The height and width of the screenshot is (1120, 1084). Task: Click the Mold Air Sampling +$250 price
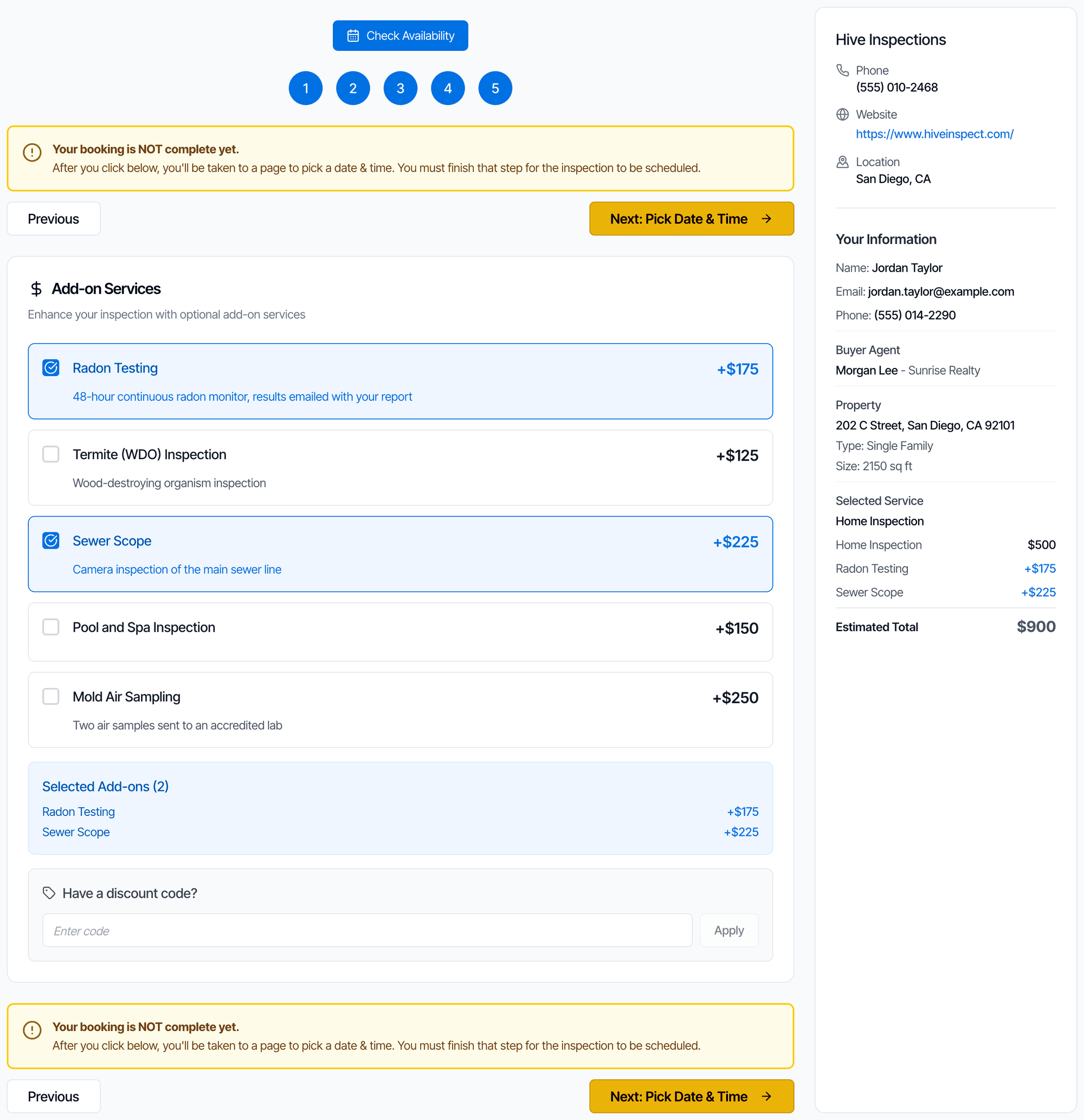pyautogui.click(x=735, y=698)
